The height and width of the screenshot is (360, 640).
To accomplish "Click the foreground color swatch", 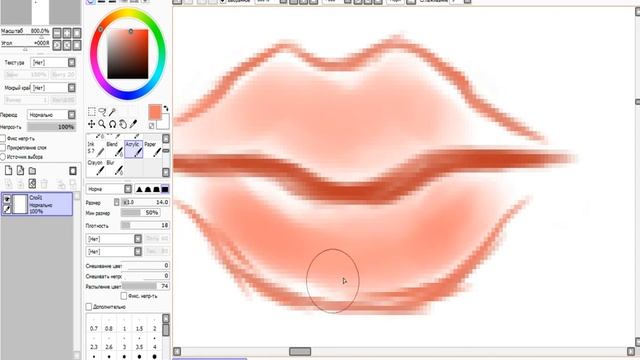I will coord(155,112).
